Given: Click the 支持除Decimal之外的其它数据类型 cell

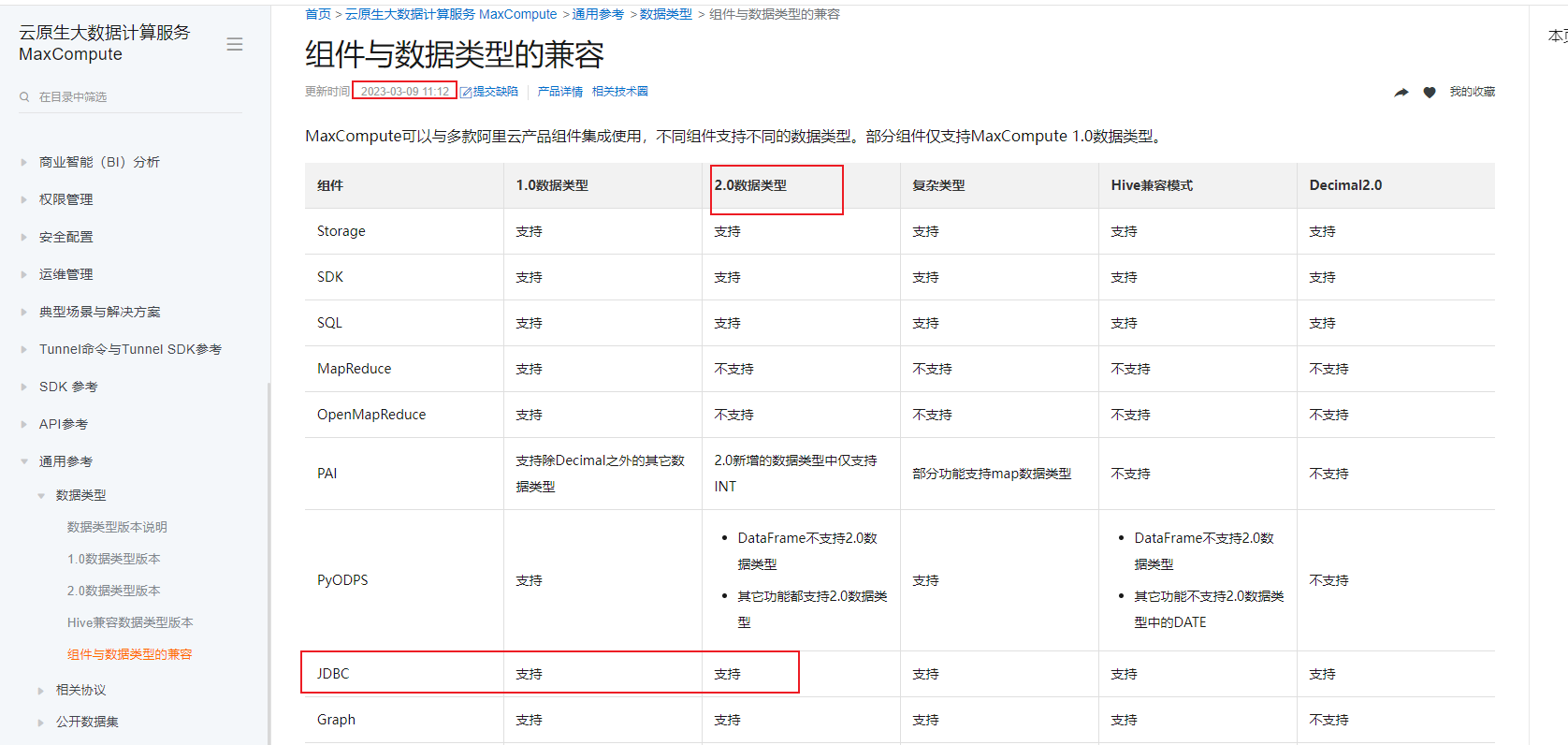Looking at the screenshot, I should pos(601,474).
